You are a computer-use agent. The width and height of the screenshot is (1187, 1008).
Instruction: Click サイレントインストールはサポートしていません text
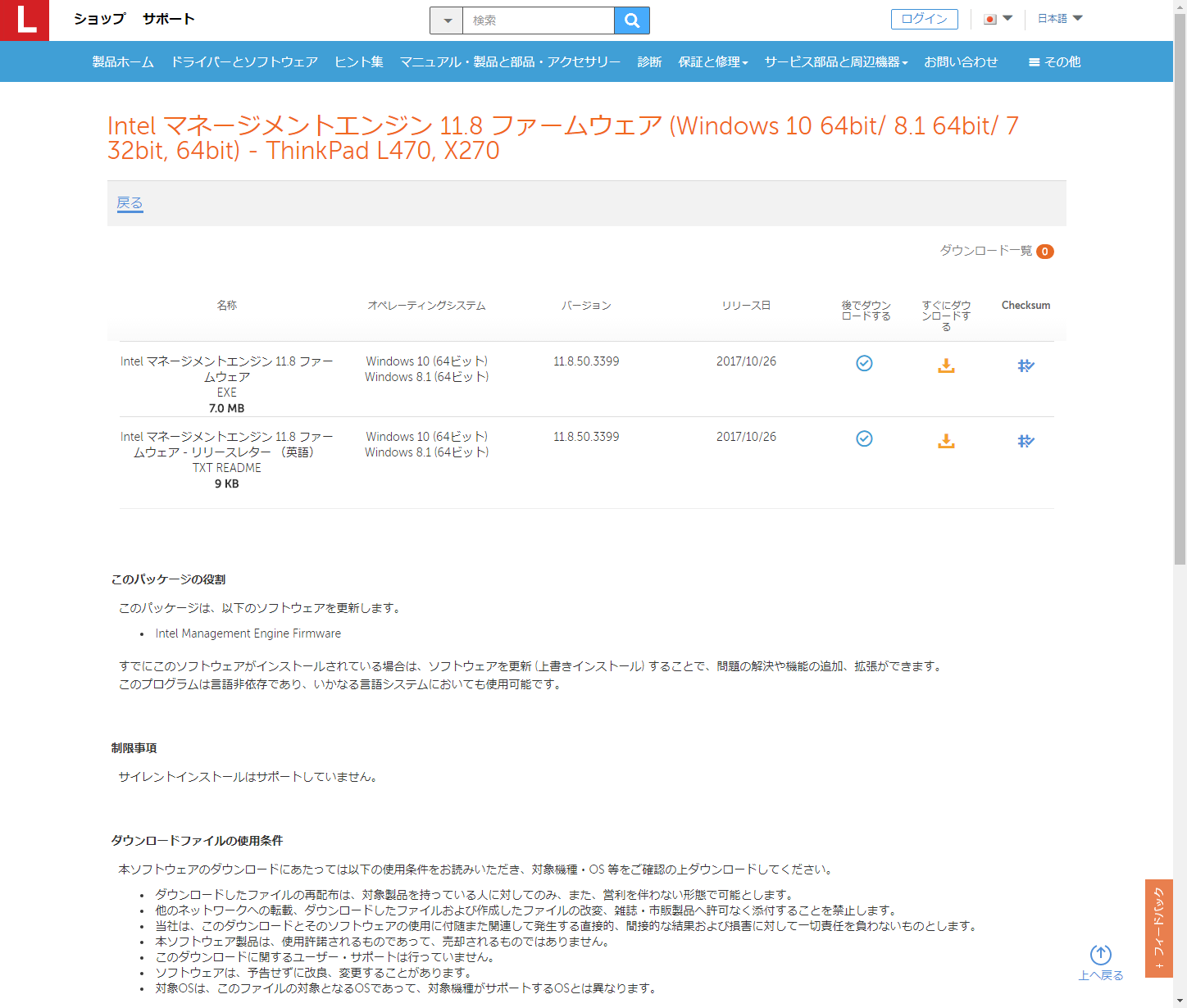tap(248, 777)
